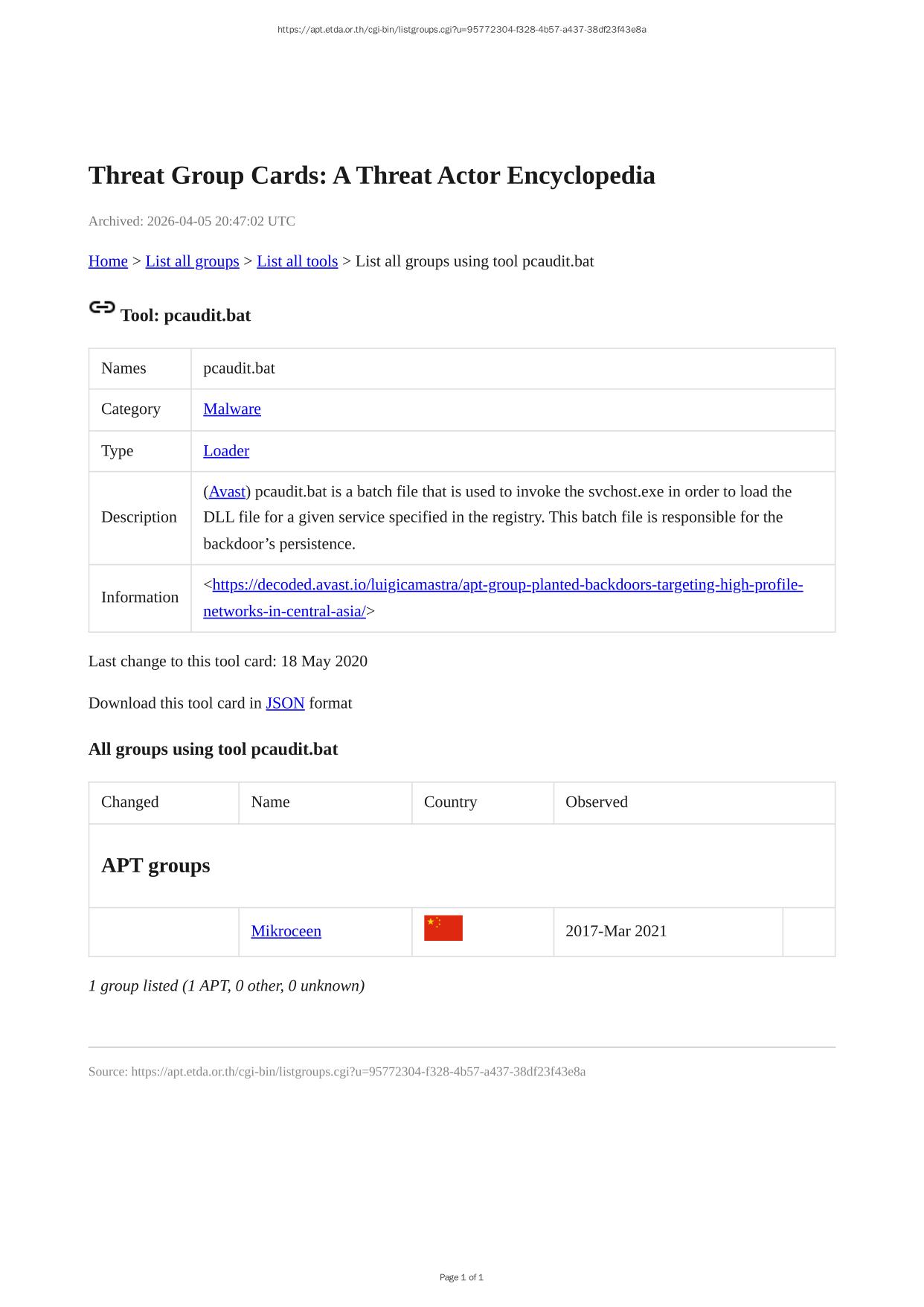Click the chain link icon beside Tool heading
Viewport: 924px width, 1307px height.
coord(102,307)
